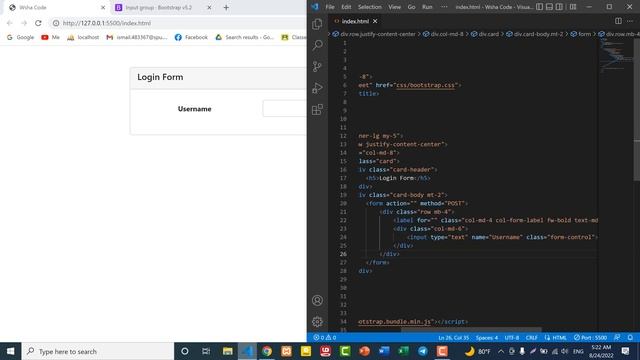View site information icon in address bar
The height and width of the screenshot is (360, 640).
pyautogui.click(x=56, y=23)
